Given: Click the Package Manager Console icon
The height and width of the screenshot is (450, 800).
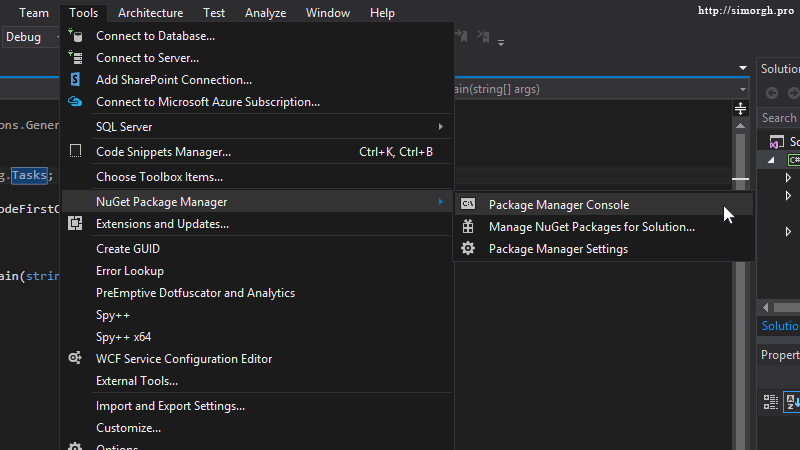Looking at the screenshot, I should pyautogui.click(x=468, y=204).
